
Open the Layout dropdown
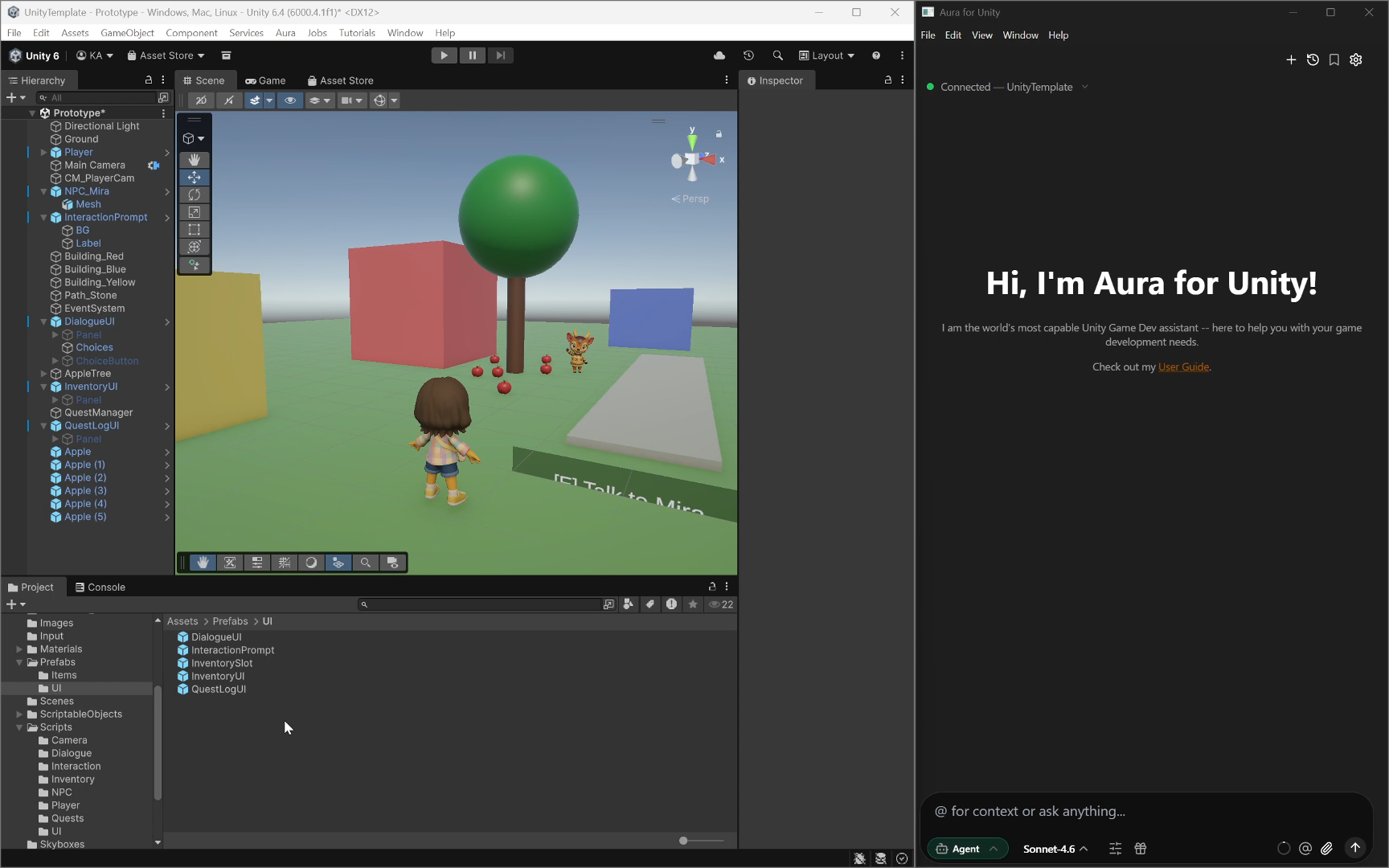click(826, 55)
